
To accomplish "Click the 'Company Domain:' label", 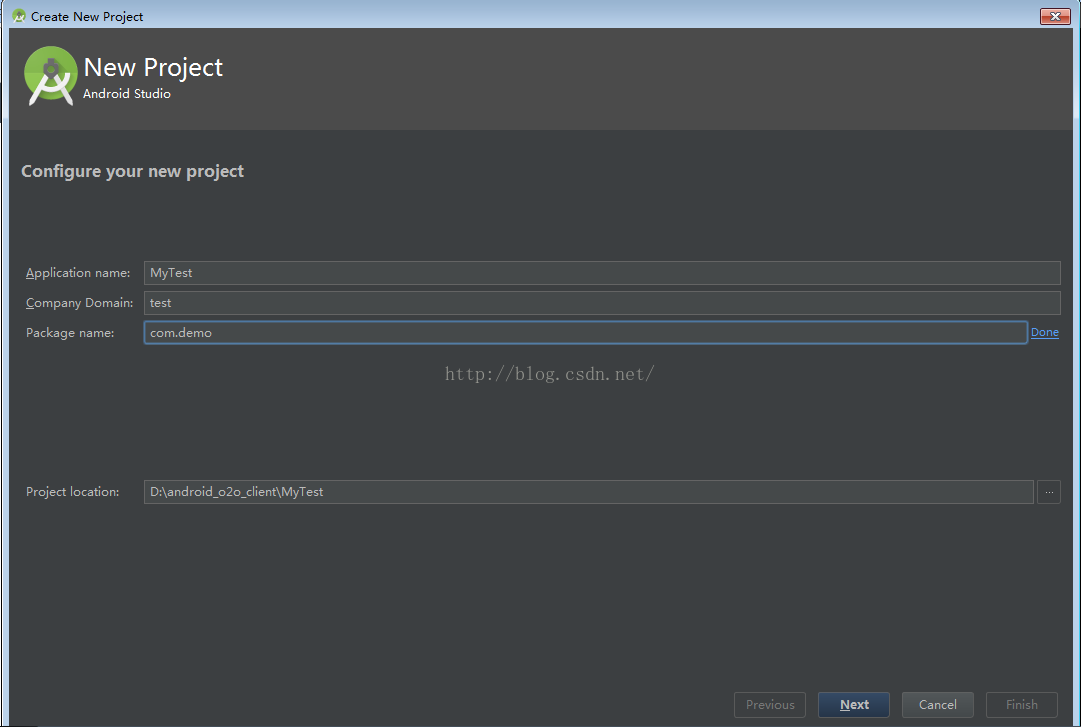I will (x=79, y=303).
